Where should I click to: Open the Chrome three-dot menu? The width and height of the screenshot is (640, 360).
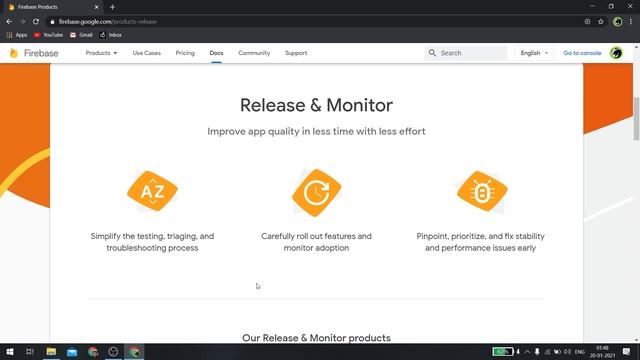click(x=631, y=22)
